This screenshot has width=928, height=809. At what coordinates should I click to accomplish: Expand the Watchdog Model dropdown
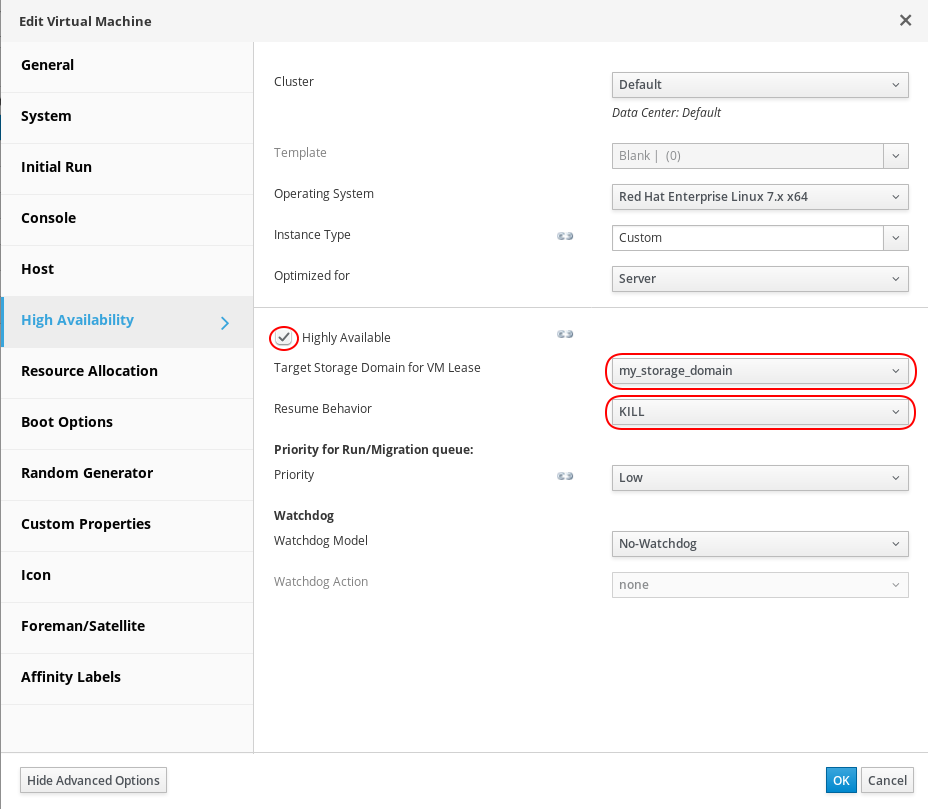pos(759,544)
